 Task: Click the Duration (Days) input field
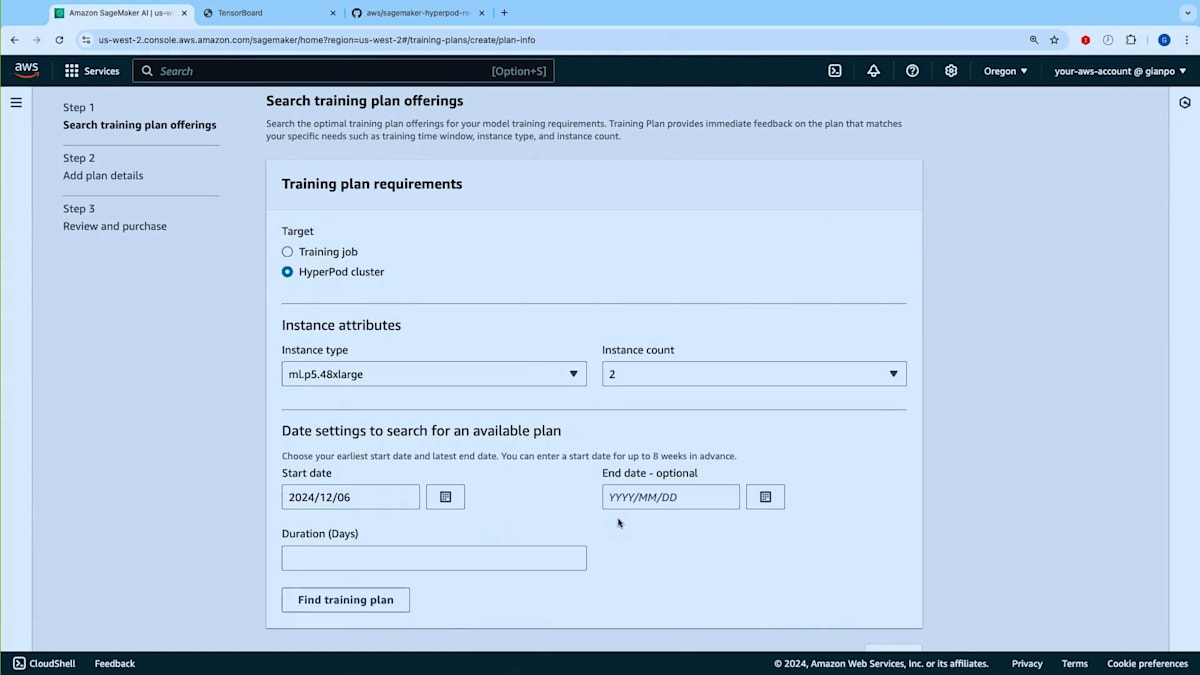point(434,558)
